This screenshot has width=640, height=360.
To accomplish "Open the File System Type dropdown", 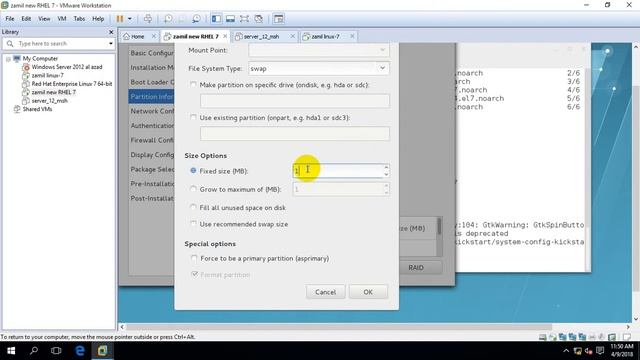I will coord(318,68).
